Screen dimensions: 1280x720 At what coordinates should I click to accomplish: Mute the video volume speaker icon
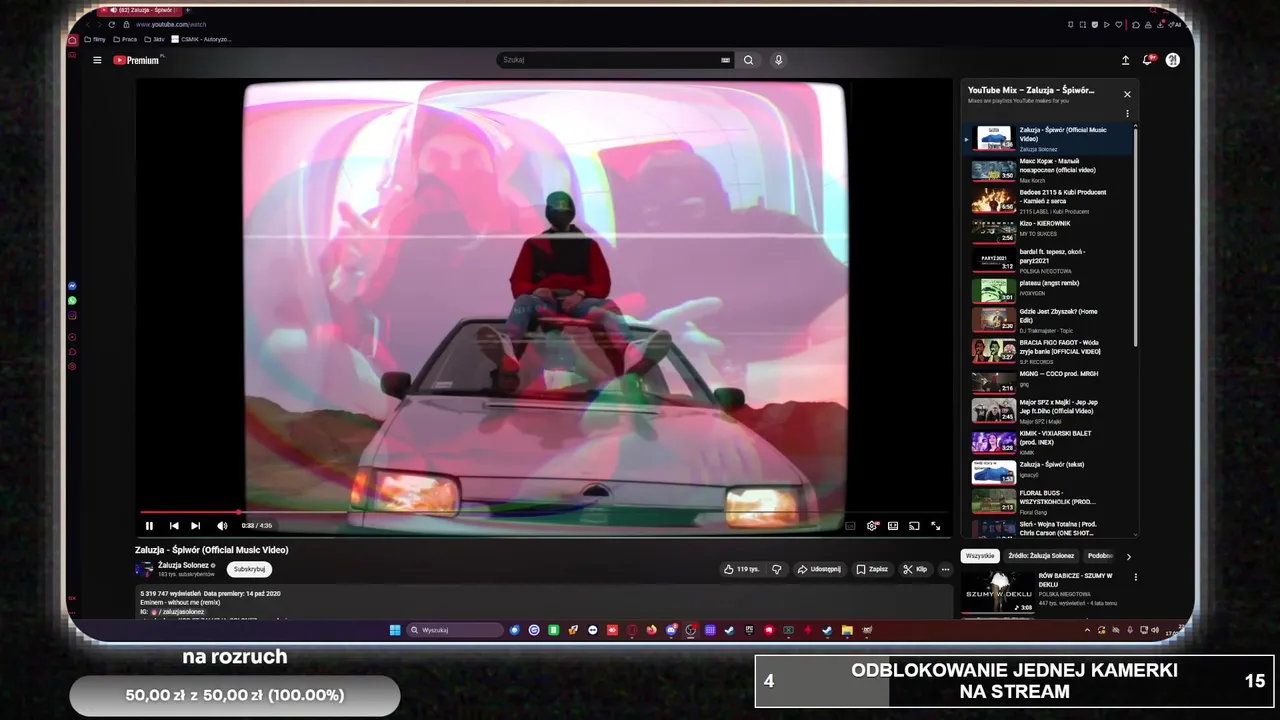point(222,525)
